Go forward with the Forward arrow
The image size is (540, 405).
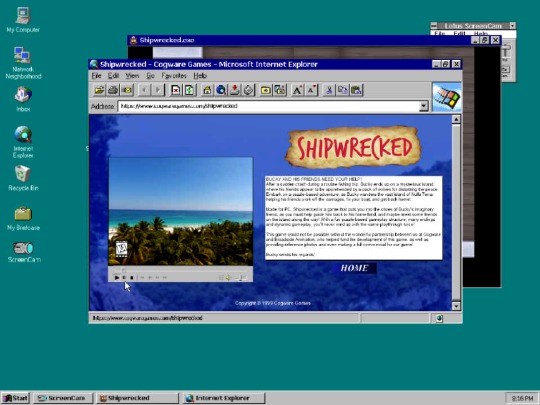point(158,90)
